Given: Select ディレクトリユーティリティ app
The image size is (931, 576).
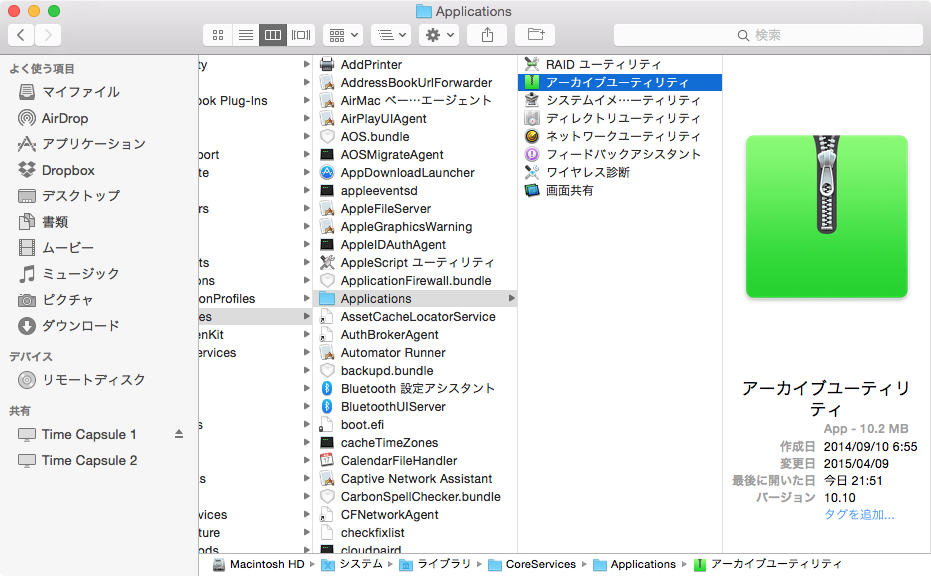Looking at the screenshot, I should (x=620, y=118).
